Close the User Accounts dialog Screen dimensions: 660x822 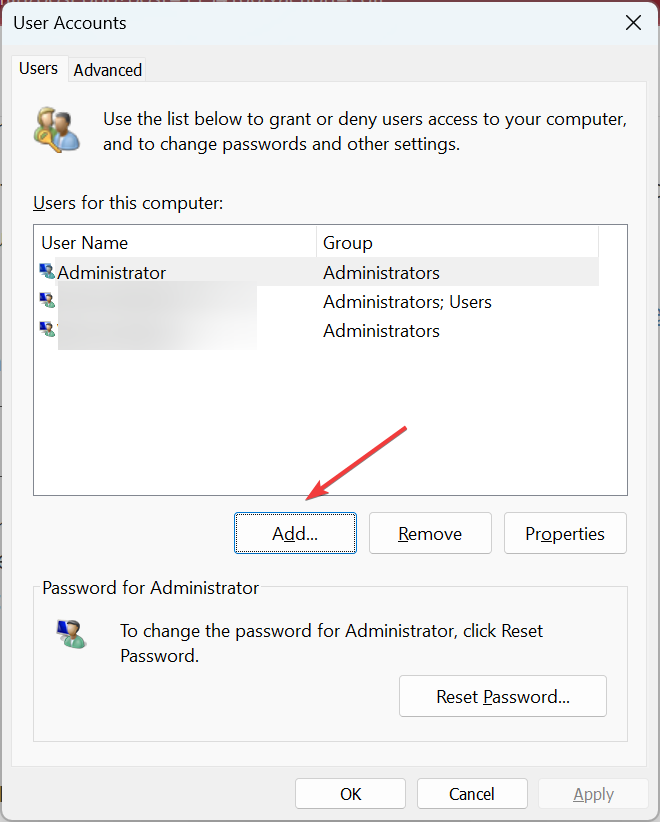tap(633, 23)
